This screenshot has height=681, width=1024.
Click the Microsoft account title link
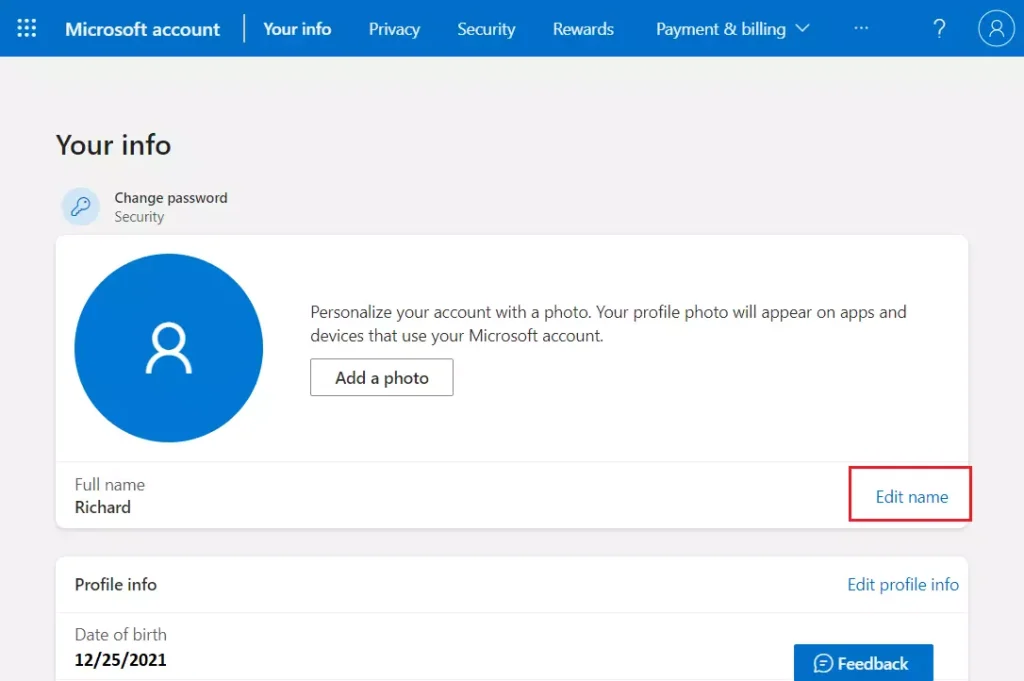point(142,29)
